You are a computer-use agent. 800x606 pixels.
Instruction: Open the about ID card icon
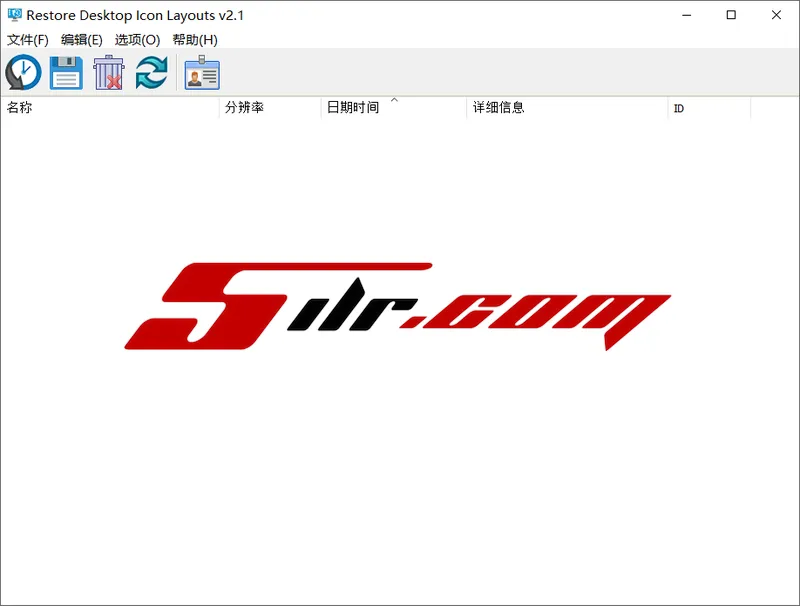[x=202, y=72]
